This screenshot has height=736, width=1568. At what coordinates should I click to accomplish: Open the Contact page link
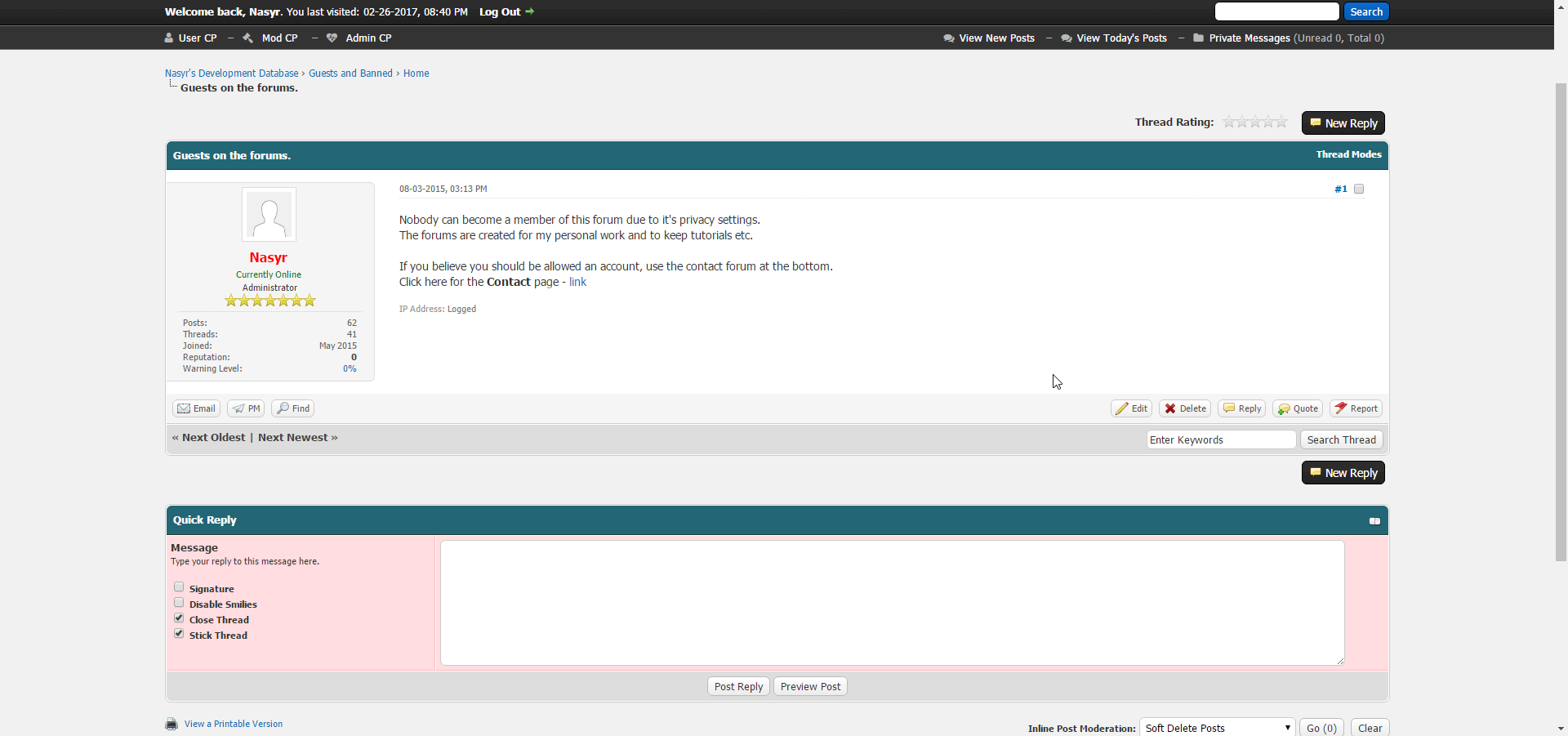tap(577, 282)
